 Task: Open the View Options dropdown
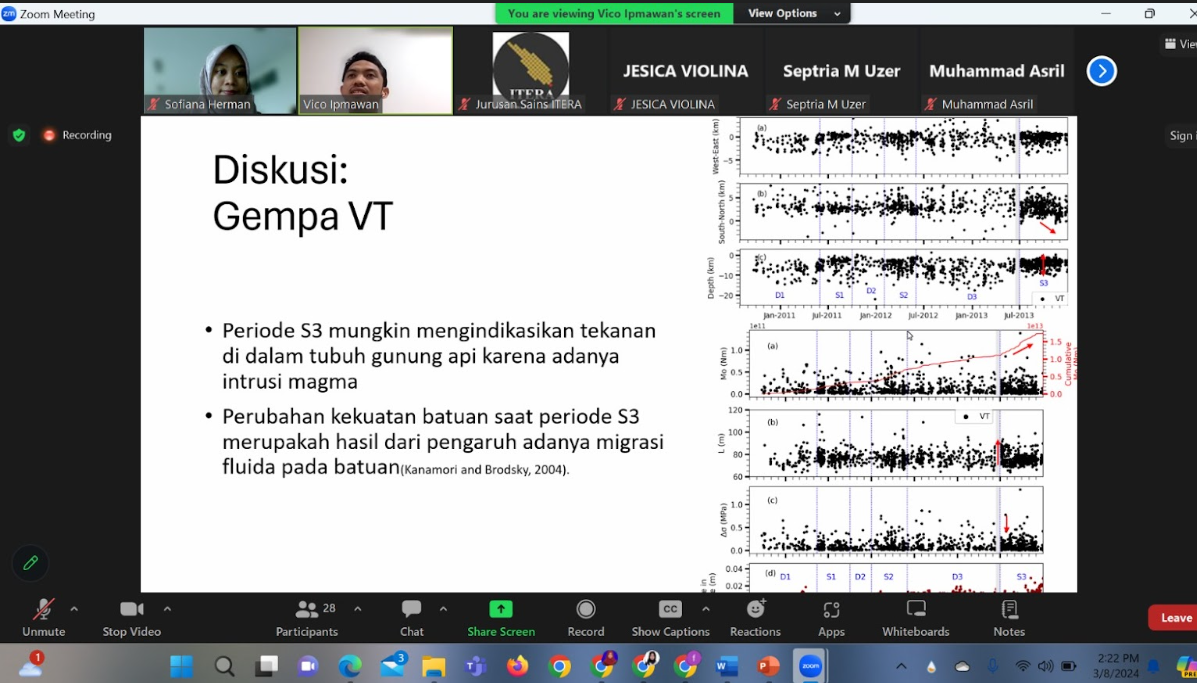[792, 13]
